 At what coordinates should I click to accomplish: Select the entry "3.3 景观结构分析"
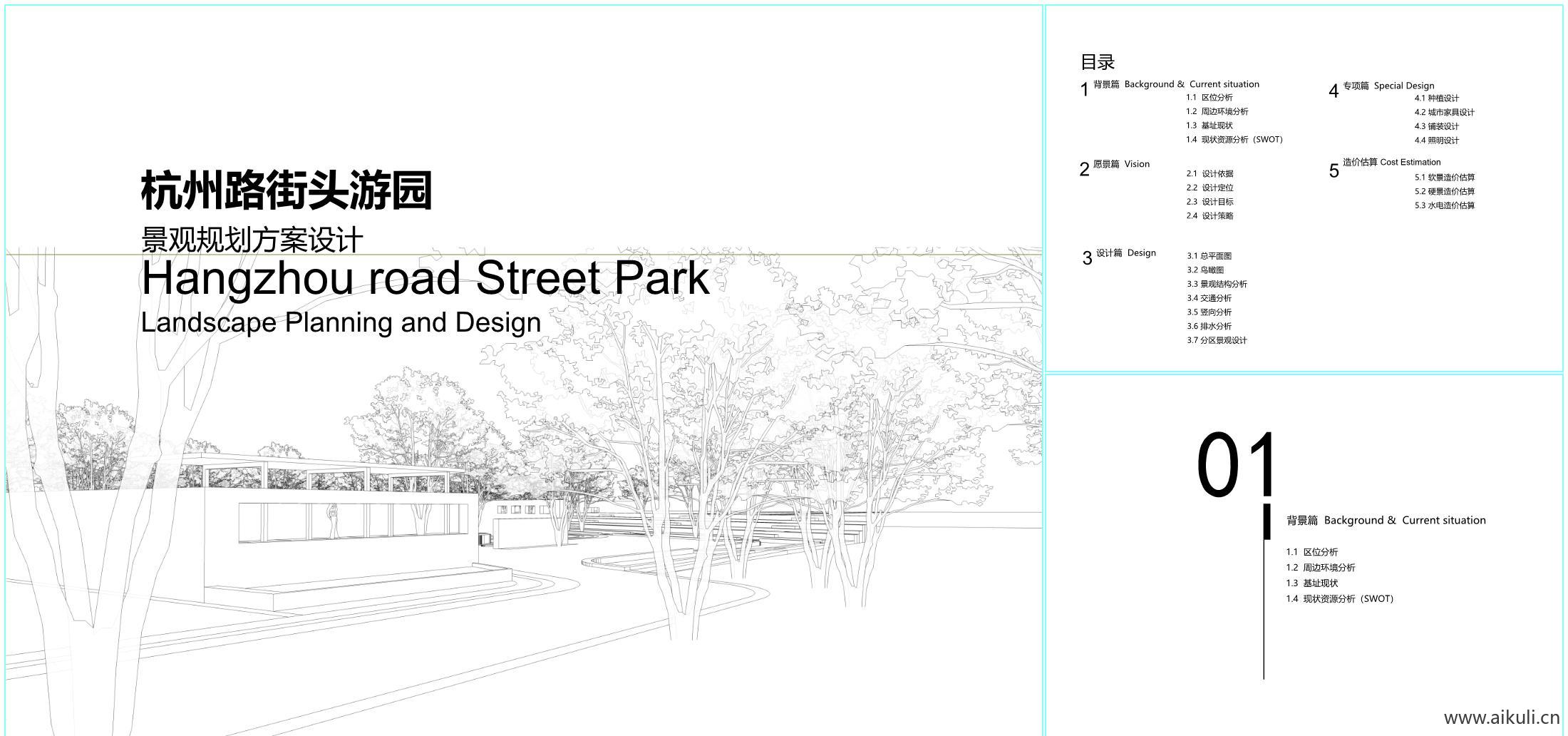pos(1217,284)
